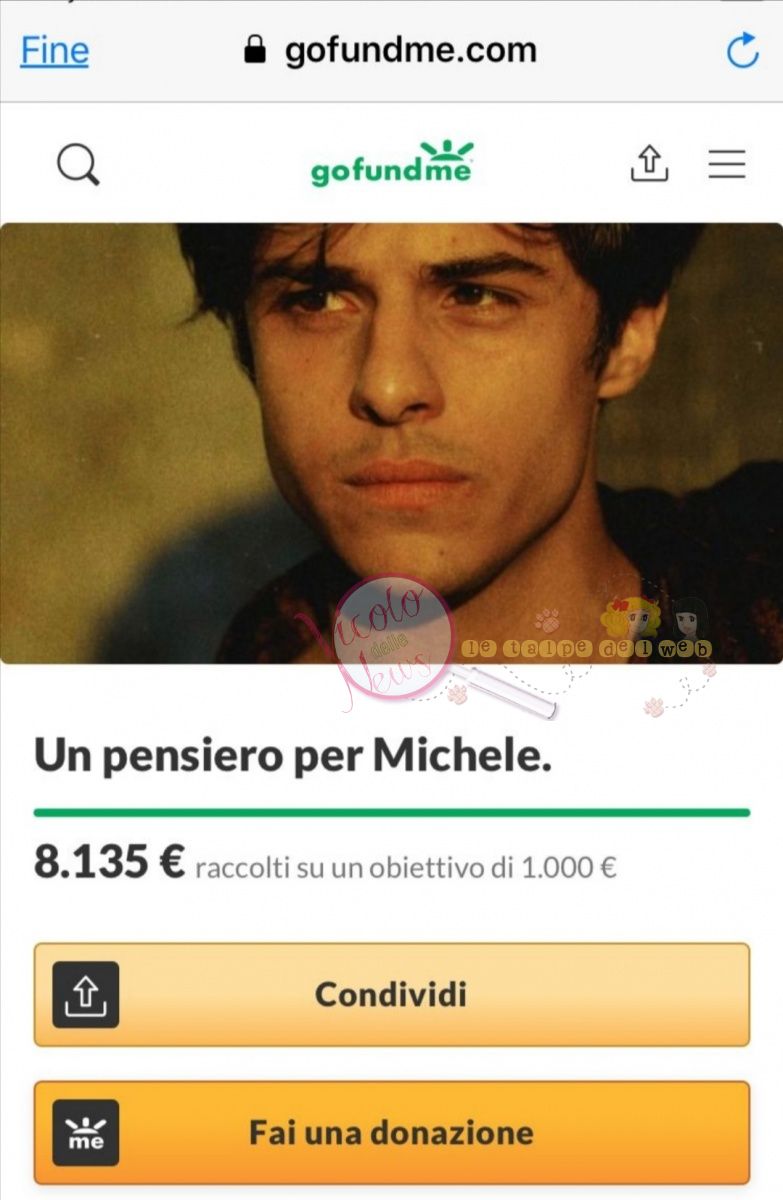Click the gofundme logo
The image size is (783, 1200).
point(392,164)
